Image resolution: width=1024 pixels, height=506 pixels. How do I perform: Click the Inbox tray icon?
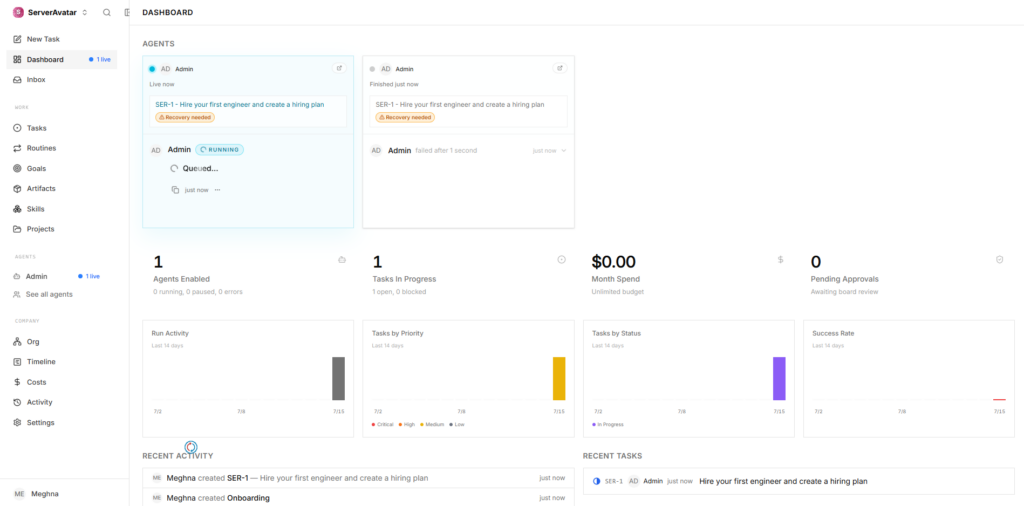[18, 80]
